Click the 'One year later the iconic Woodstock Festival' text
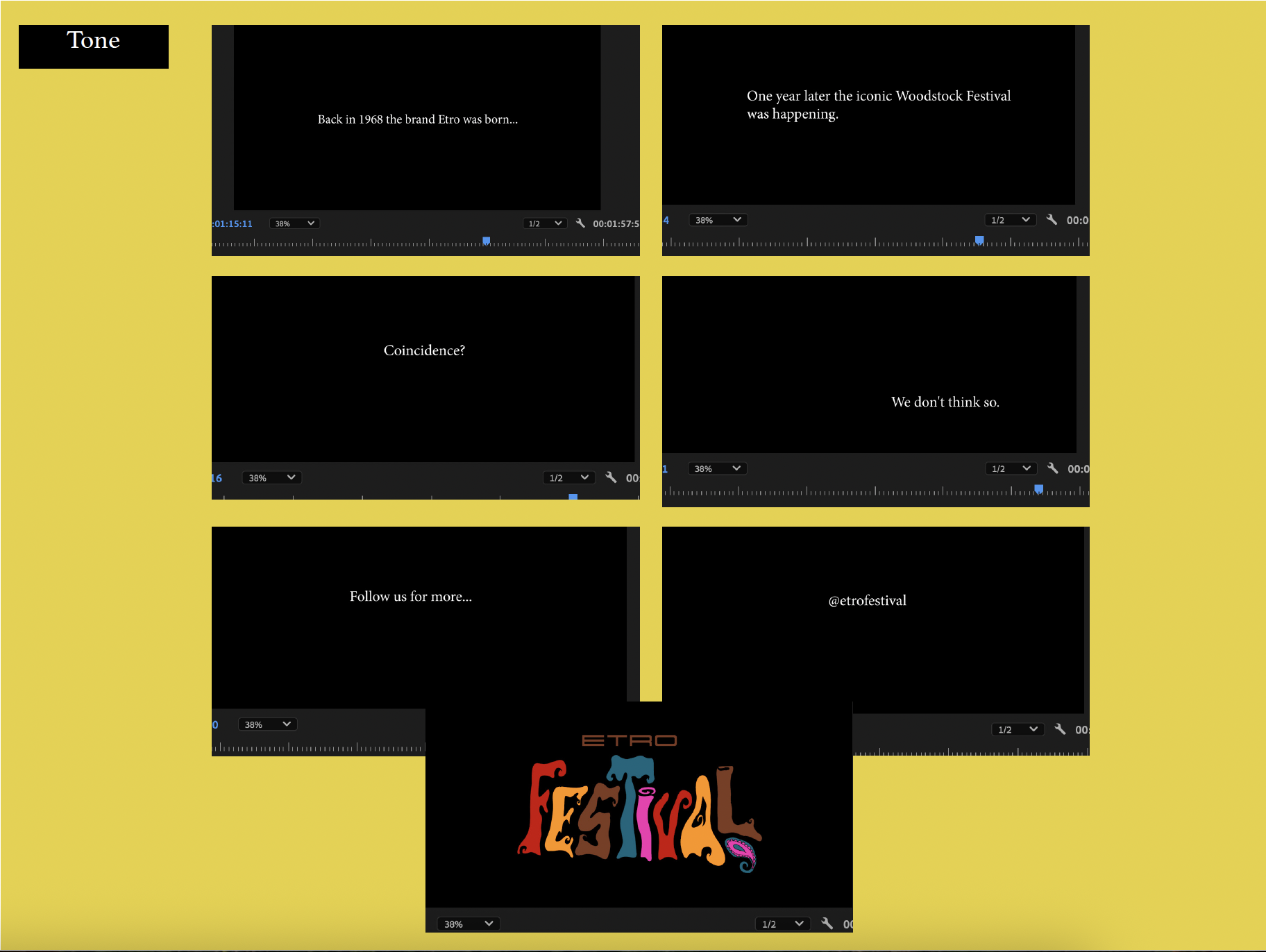1266x952 pixels. tap(879, 96)
